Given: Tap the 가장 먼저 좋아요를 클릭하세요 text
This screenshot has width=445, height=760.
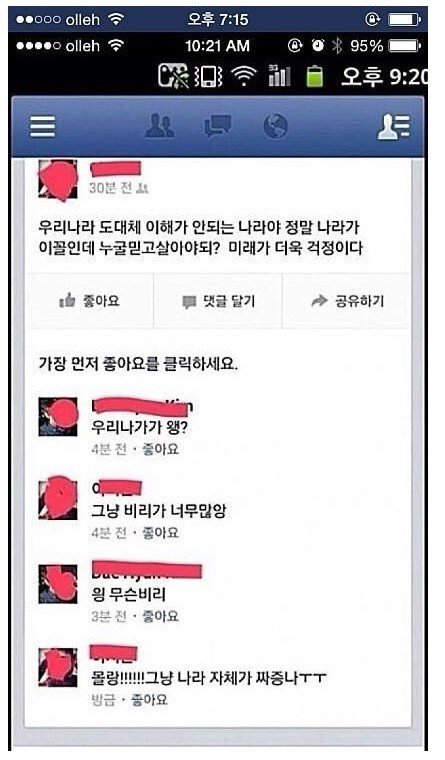Looking at the screenshot, I should [138, 364].
